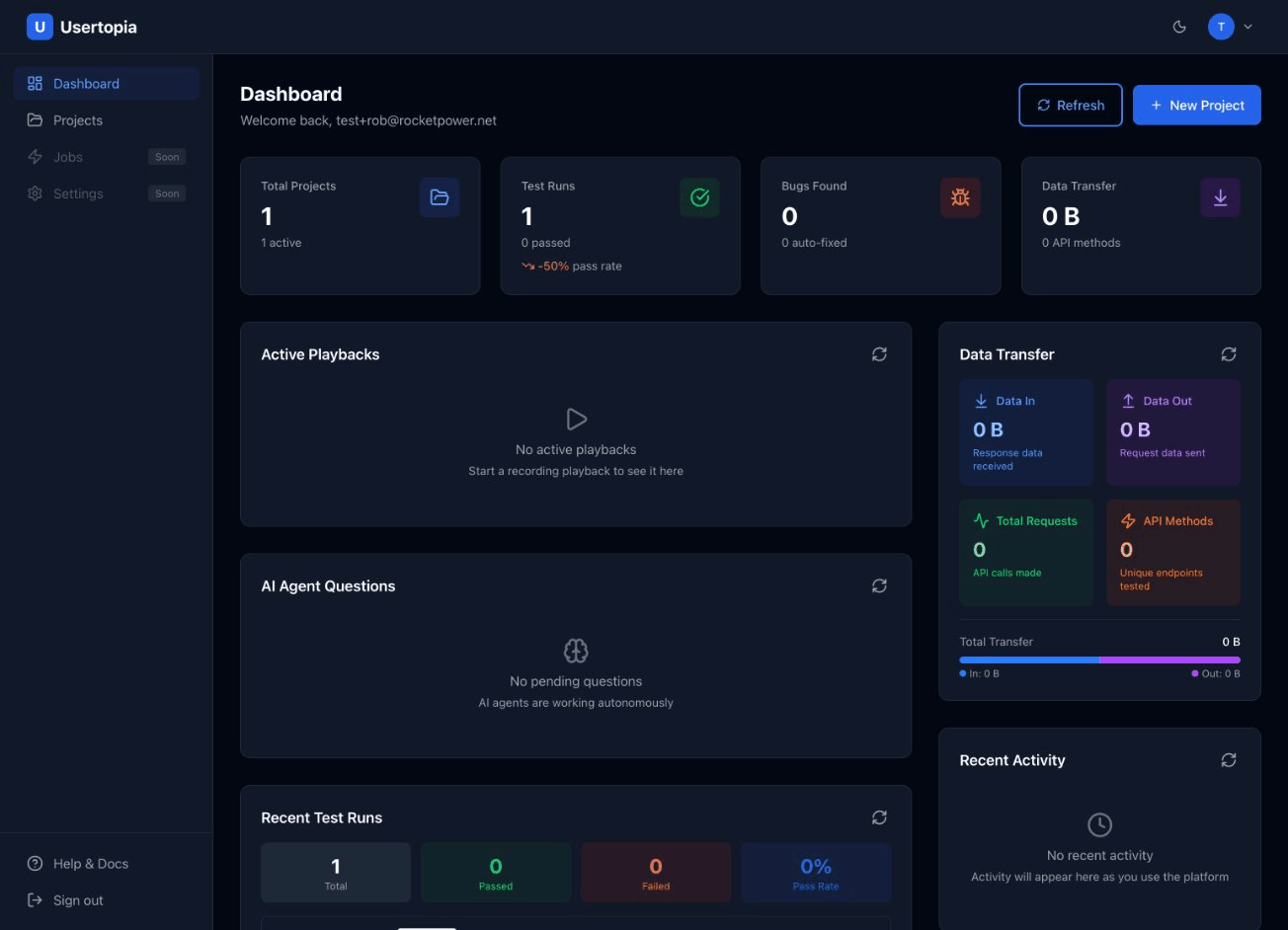
Task: Click Sign out at the sidebar bottom
Action: coord(77,899)
